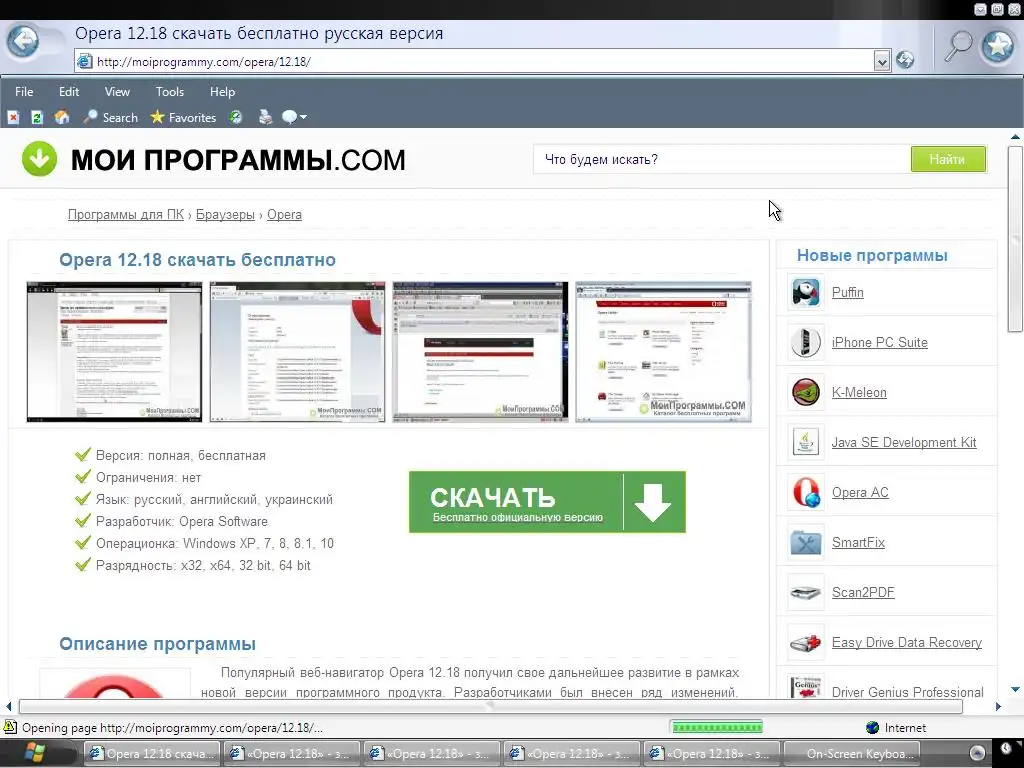
Task: Open the Help menu
Action: pos(222,91)
